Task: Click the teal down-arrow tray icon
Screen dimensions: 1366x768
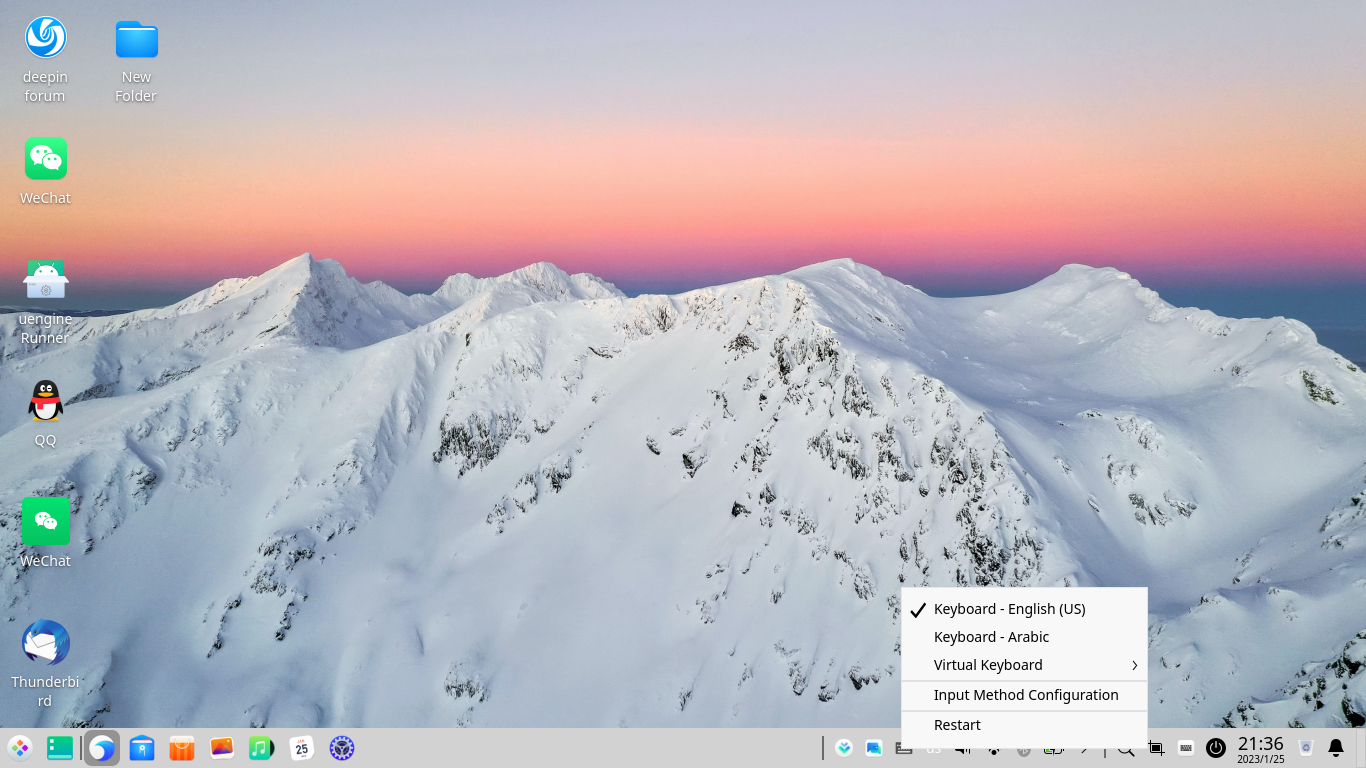Action: (844, 748)
